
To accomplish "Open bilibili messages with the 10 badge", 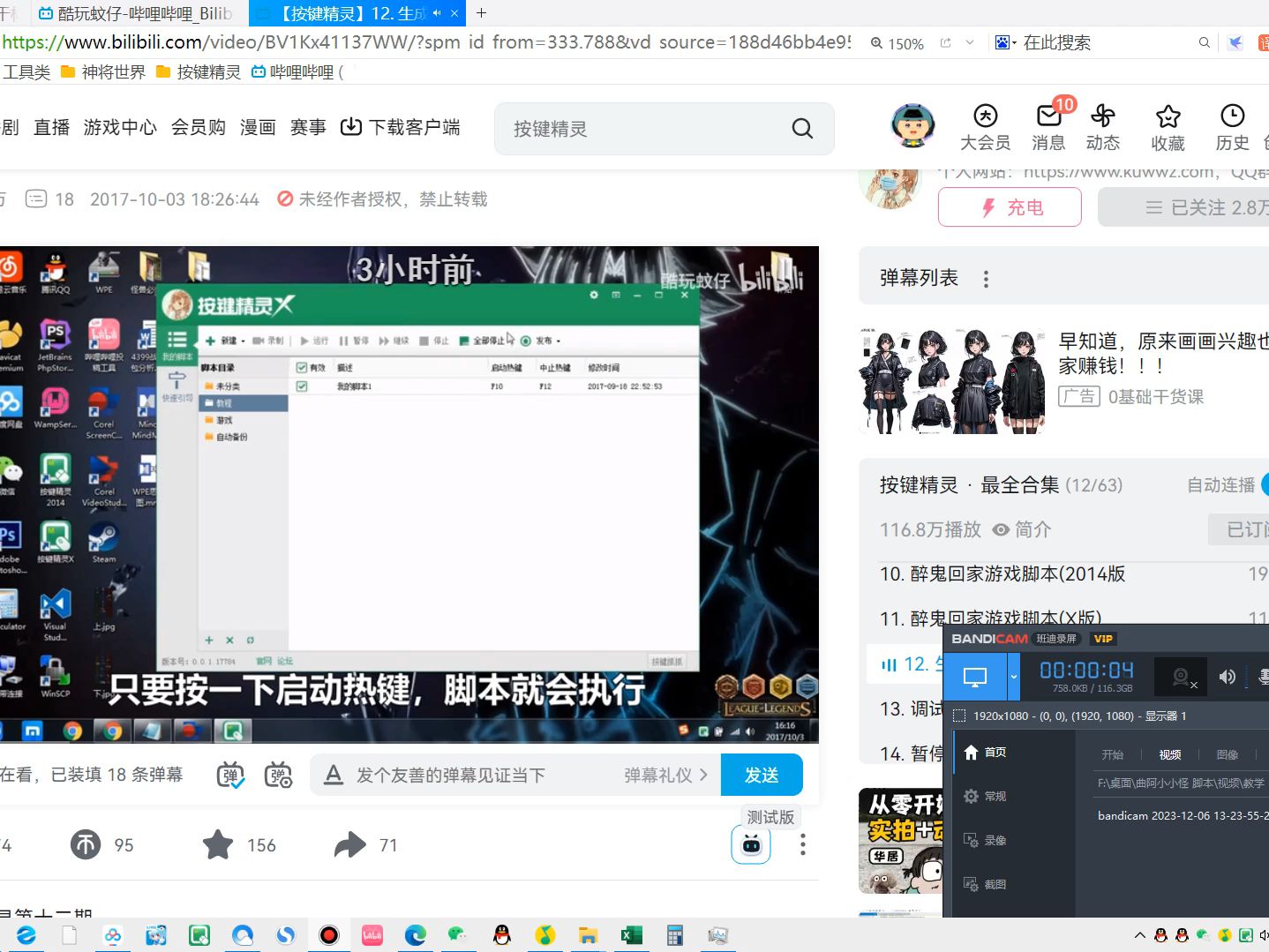I will pyautogui.click(x=1048, y=126).
